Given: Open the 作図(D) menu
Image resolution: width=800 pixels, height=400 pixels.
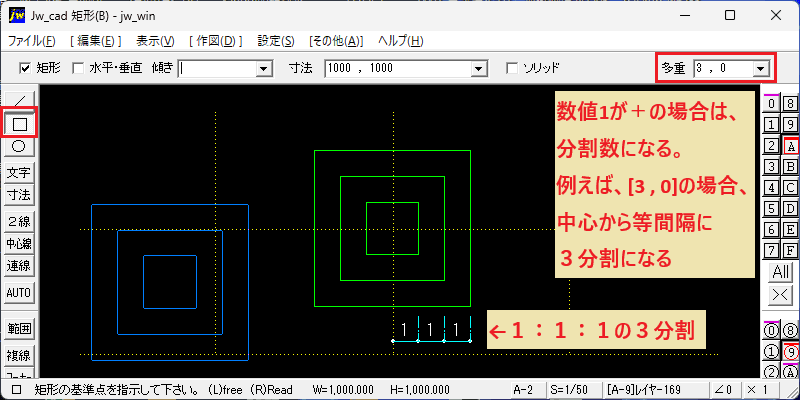Looking at the screenshot, I should pos(215,41).
